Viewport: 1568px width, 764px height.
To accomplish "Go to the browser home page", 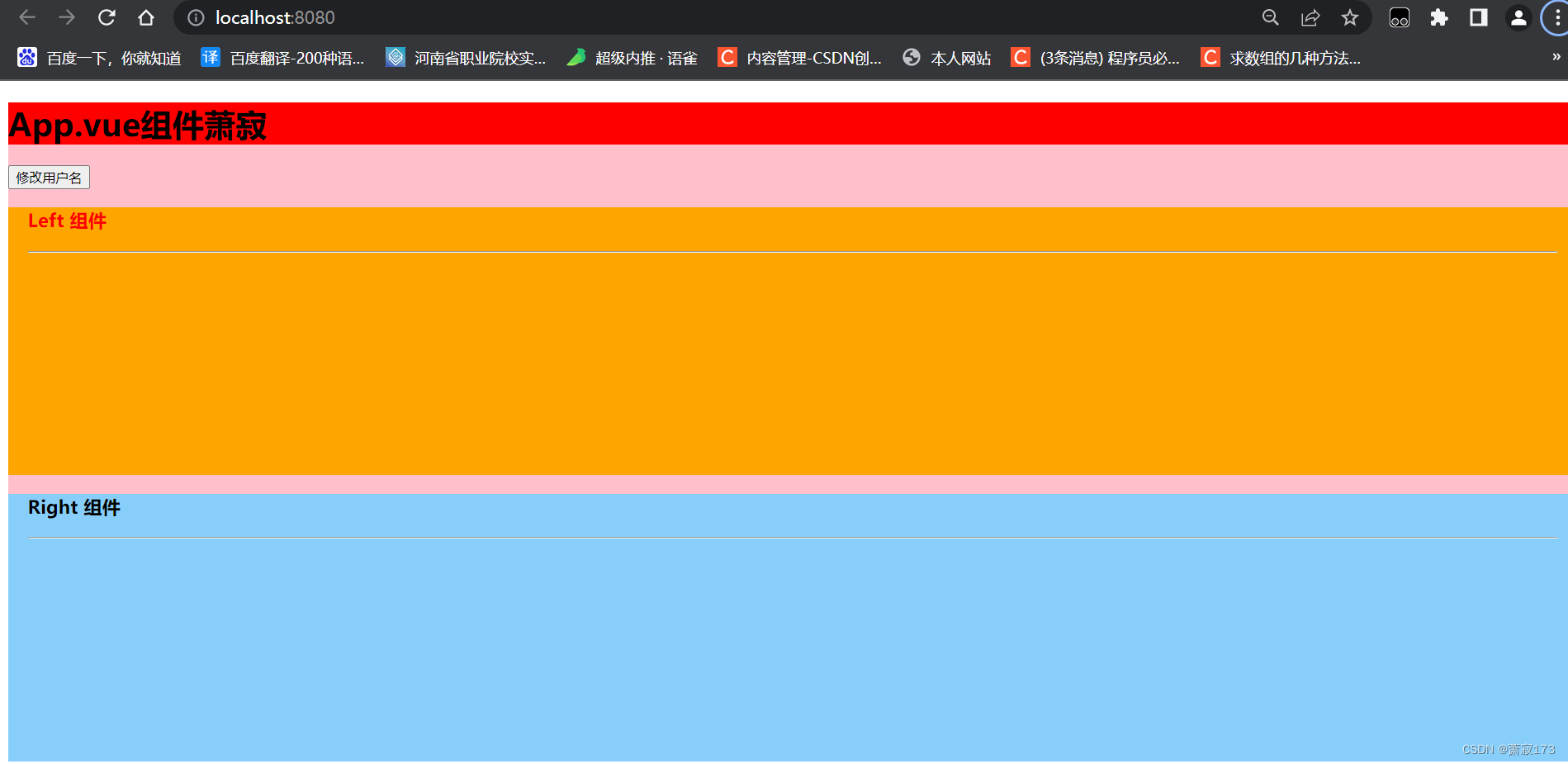I will [x=146, y=17].
